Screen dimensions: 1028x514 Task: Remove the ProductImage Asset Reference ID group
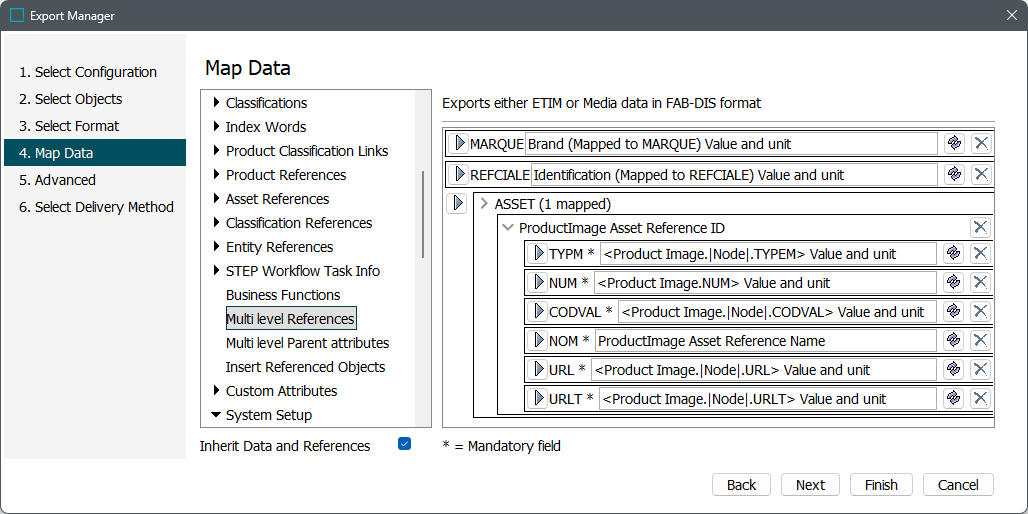click(981, 227)
